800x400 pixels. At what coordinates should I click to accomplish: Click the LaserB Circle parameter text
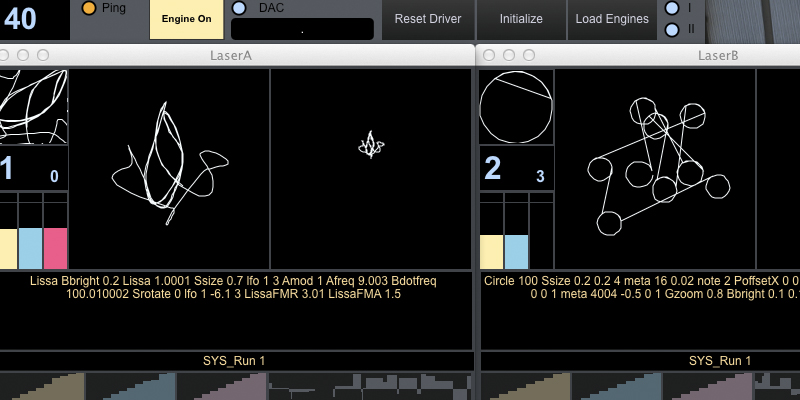[640, 288]
